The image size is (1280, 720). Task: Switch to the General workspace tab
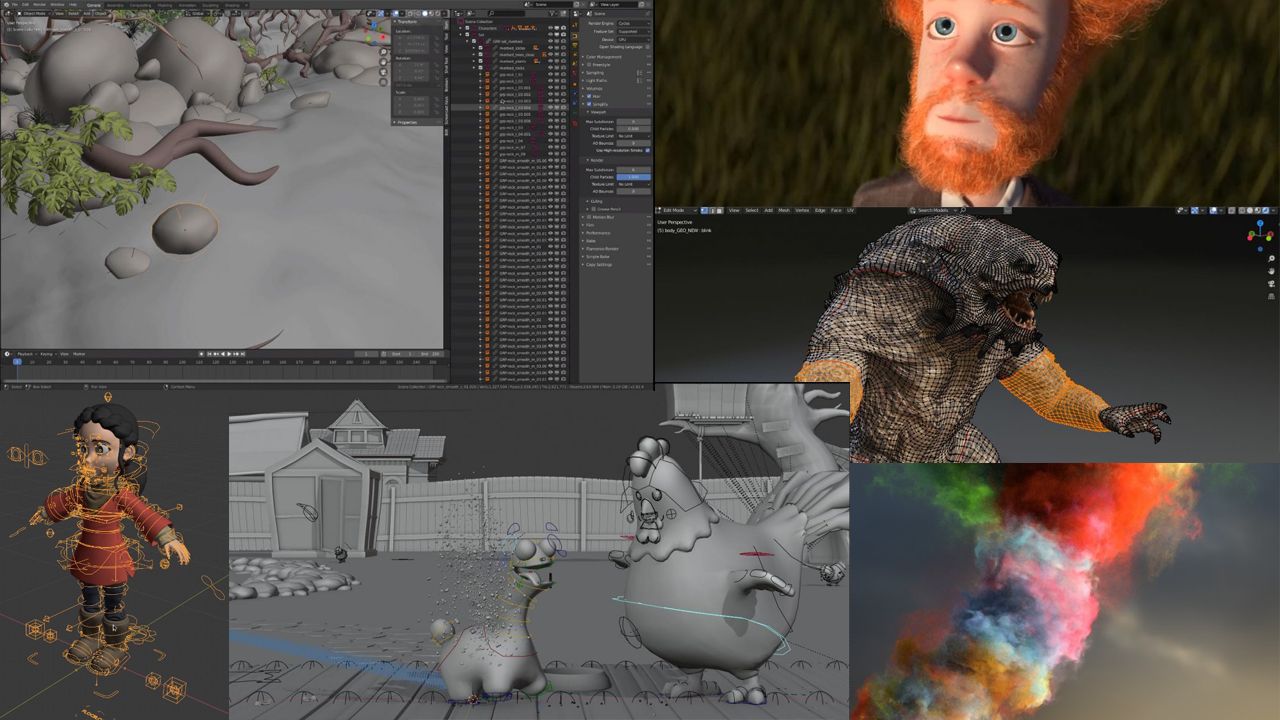click(94, 5)
